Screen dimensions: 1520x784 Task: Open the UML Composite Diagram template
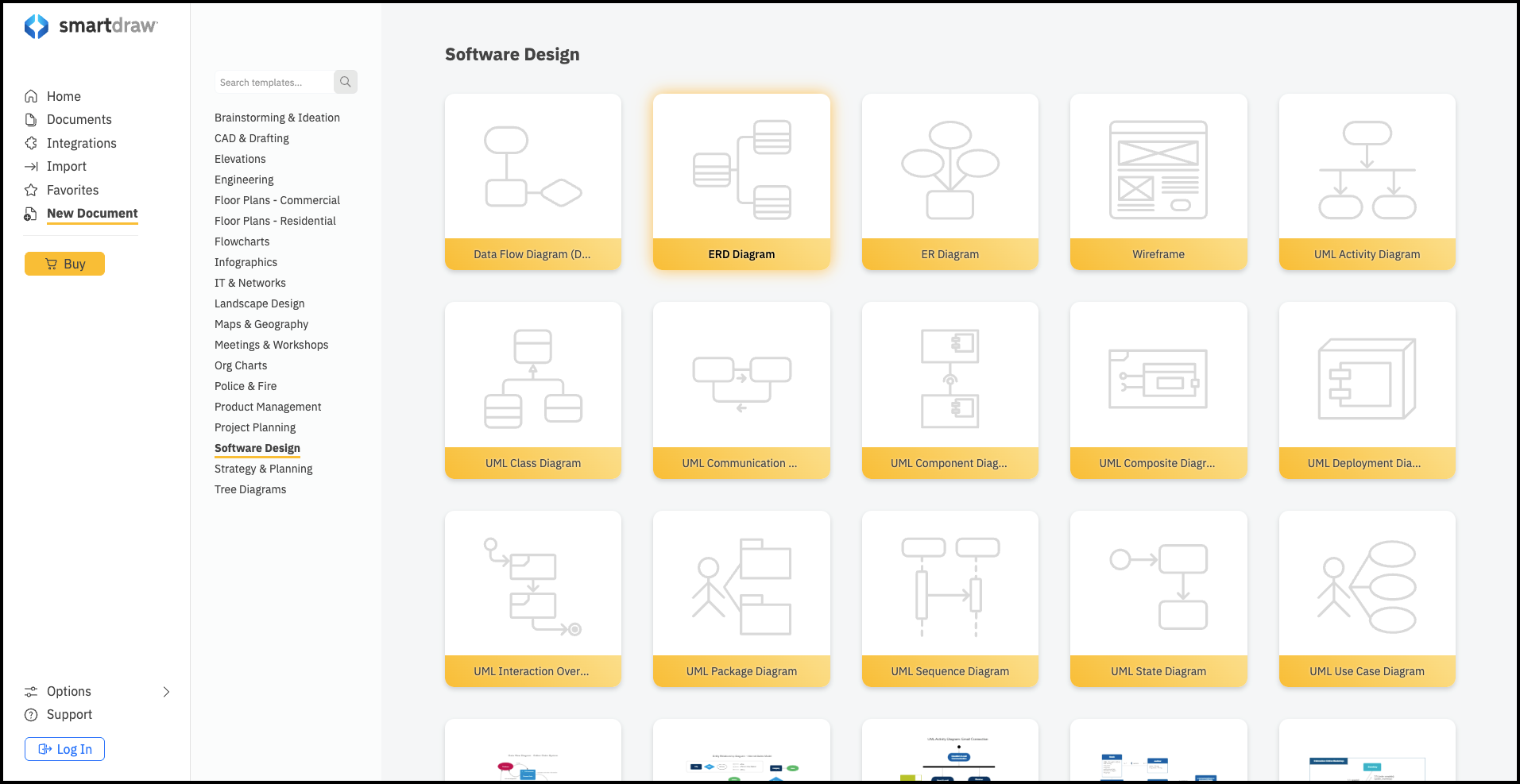pos(1158,390)
